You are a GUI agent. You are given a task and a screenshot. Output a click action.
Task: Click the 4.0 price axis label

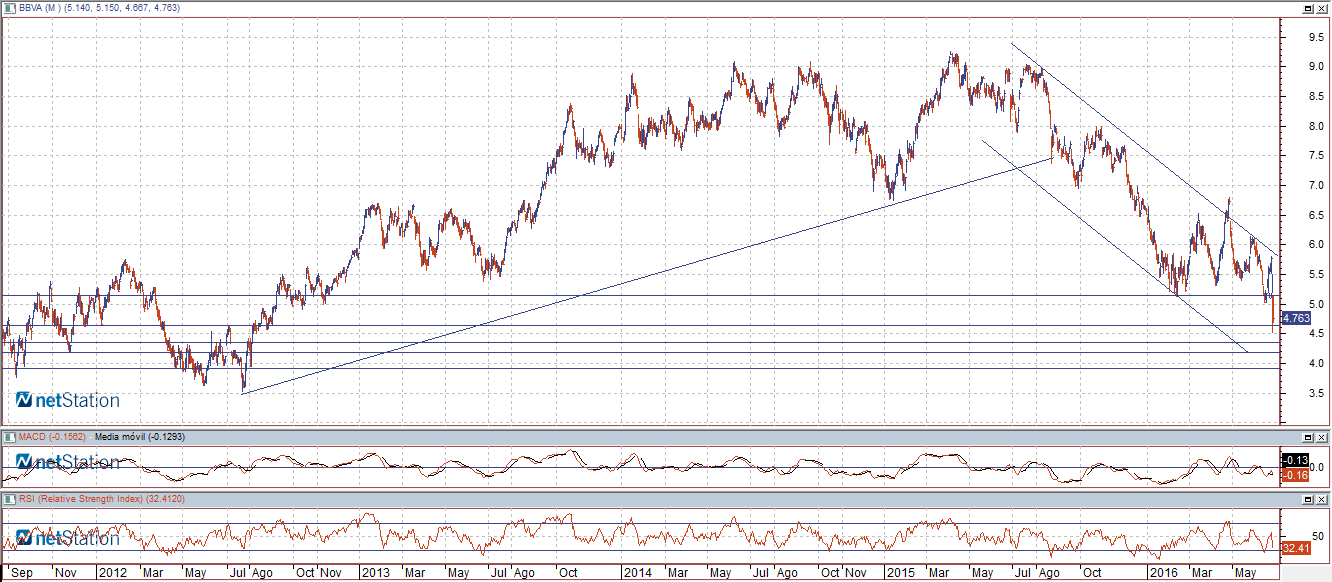coord(1317,364)
